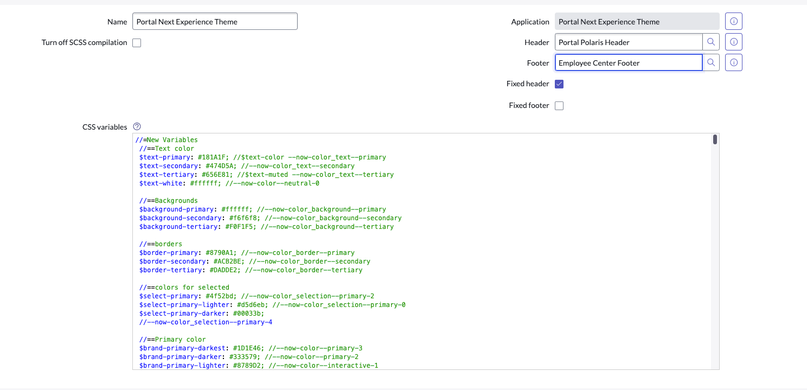
Task: Place cursor on $brand-primary-darkest line
Action: 251,348
